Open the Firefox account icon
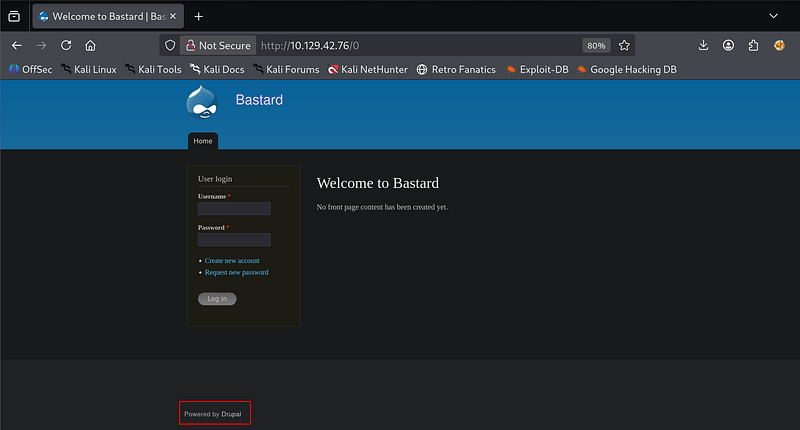 (x=728, y=45)
